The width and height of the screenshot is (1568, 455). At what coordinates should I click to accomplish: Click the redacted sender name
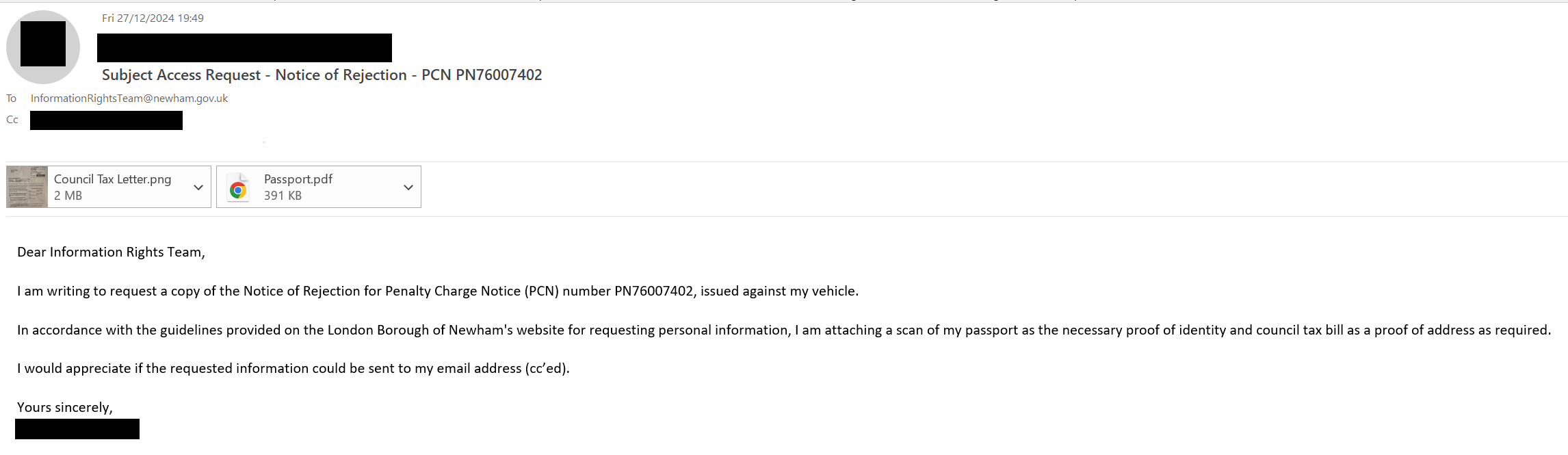point(244,48)
